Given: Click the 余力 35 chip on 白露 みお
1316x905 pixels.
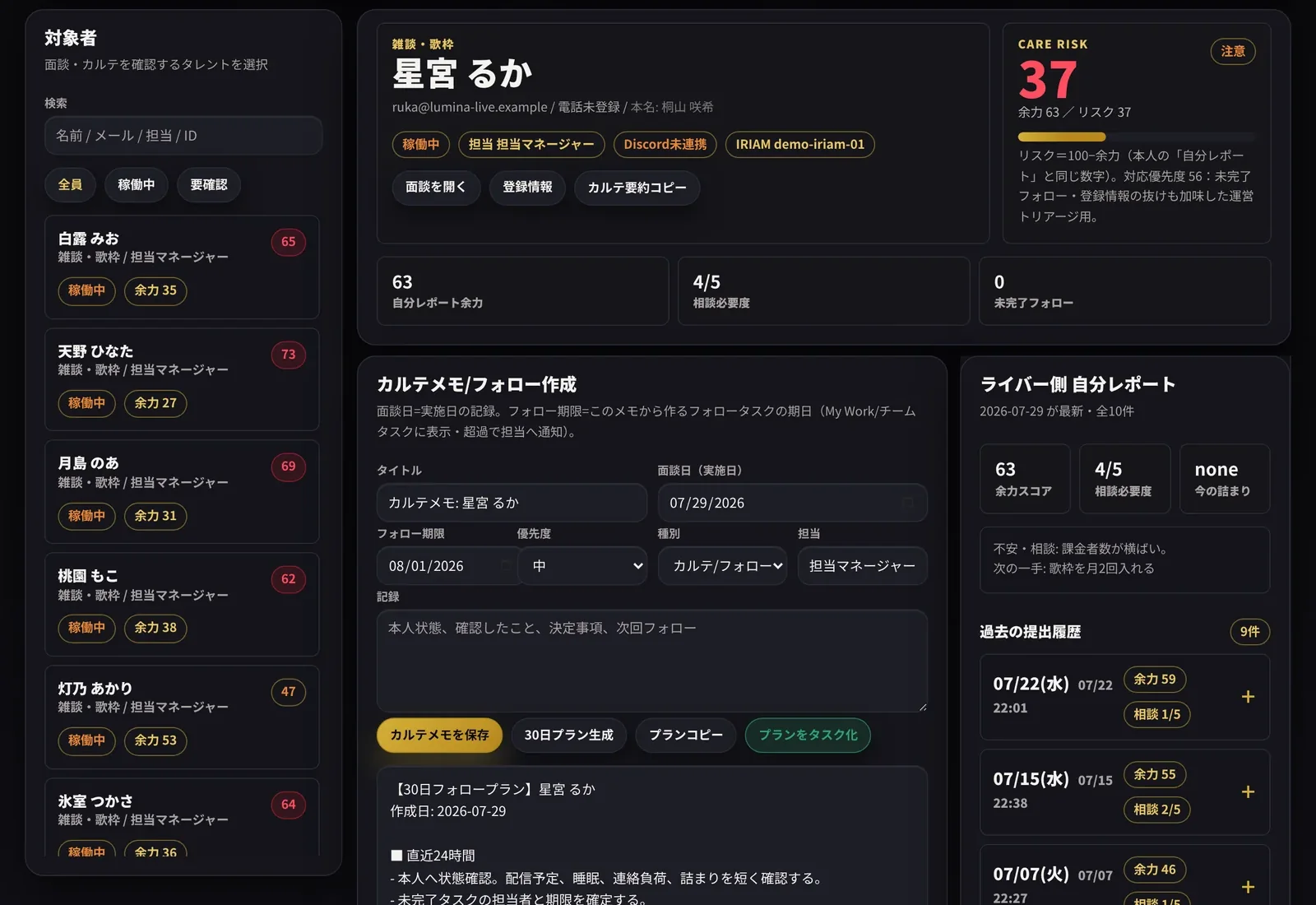Looking at the screenshot, I should (x=155, y=290).
